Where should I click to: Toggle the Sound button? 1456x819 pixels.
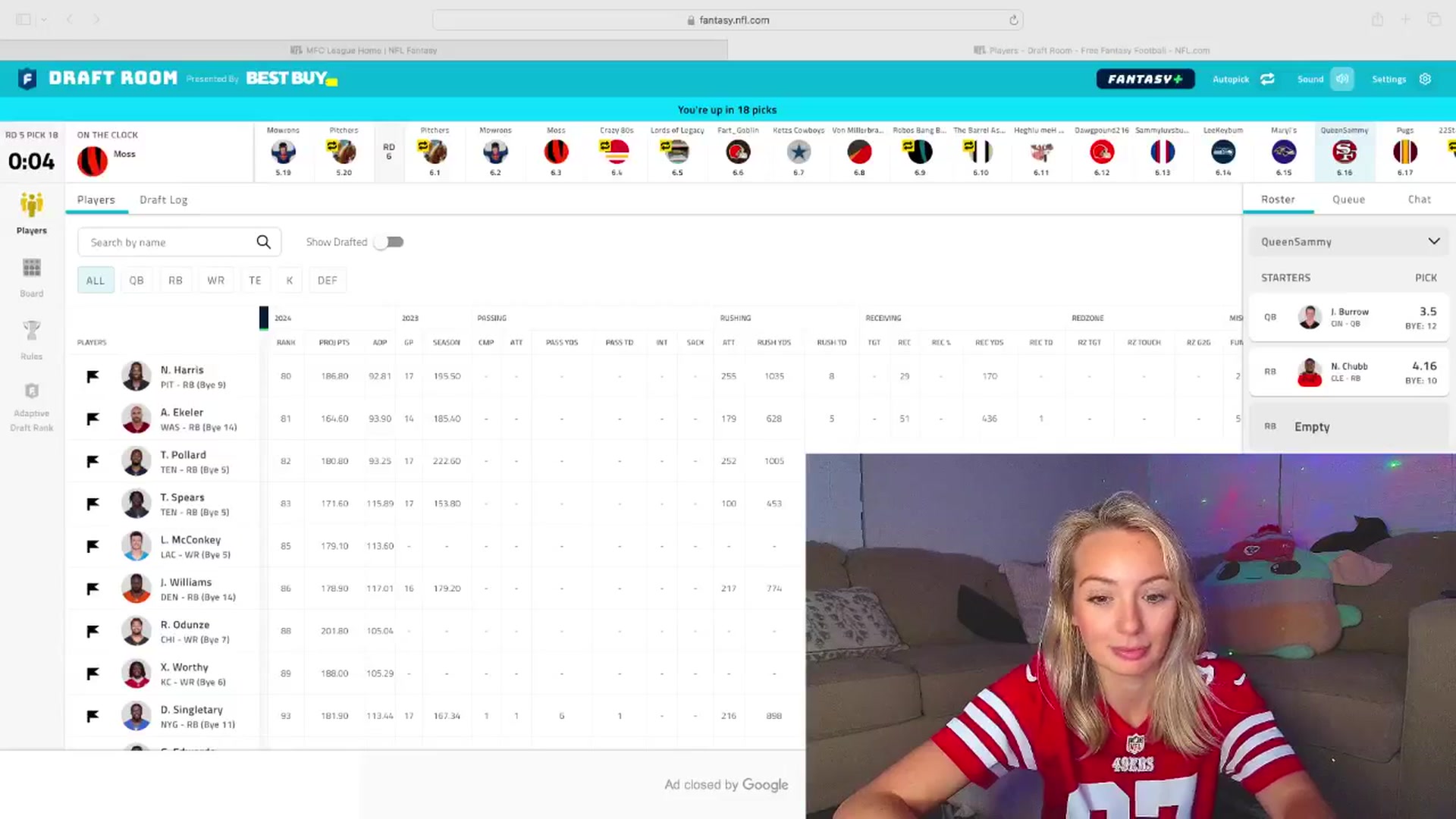click(1341, 79)
